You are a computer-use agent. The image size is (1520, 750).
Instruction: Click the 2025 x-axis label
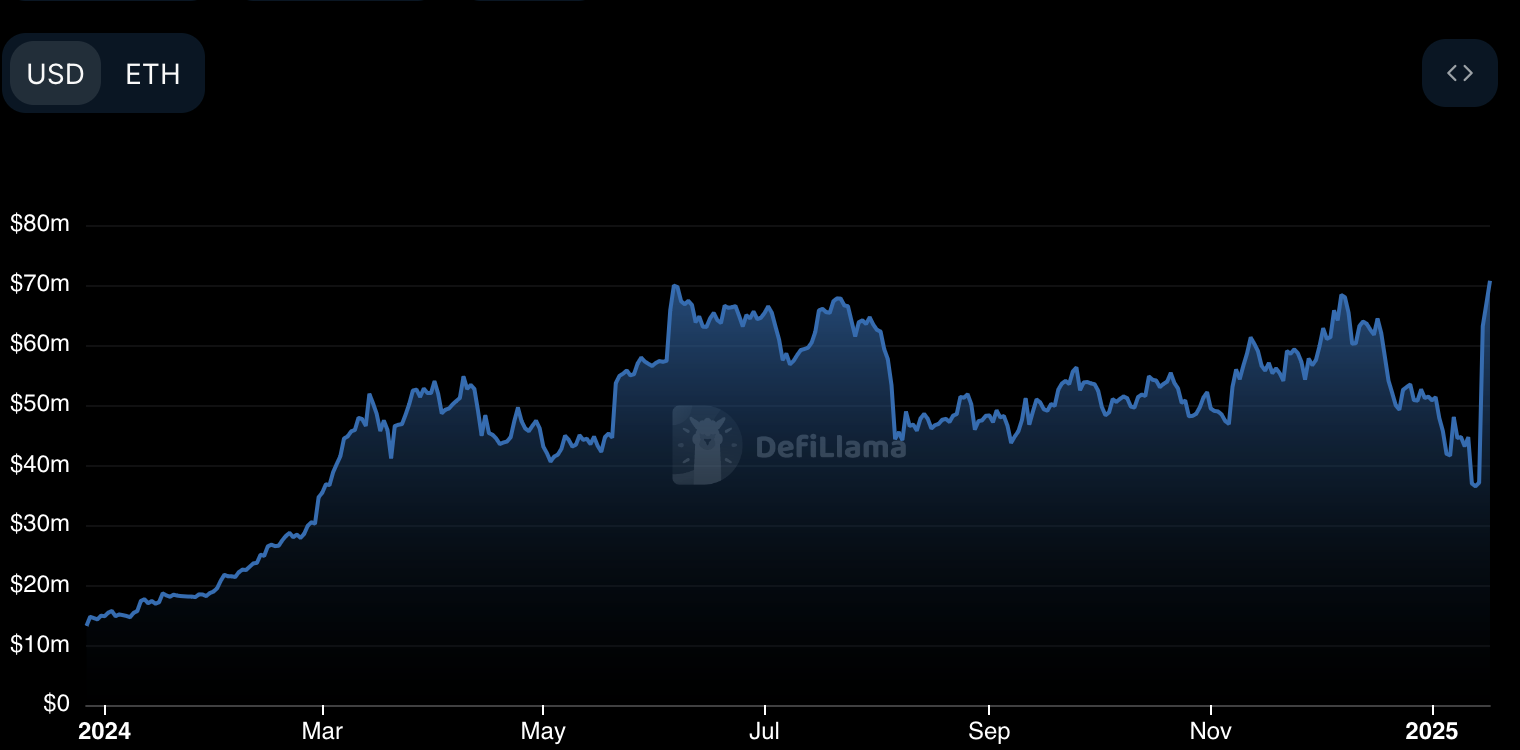pos(1432,732)
